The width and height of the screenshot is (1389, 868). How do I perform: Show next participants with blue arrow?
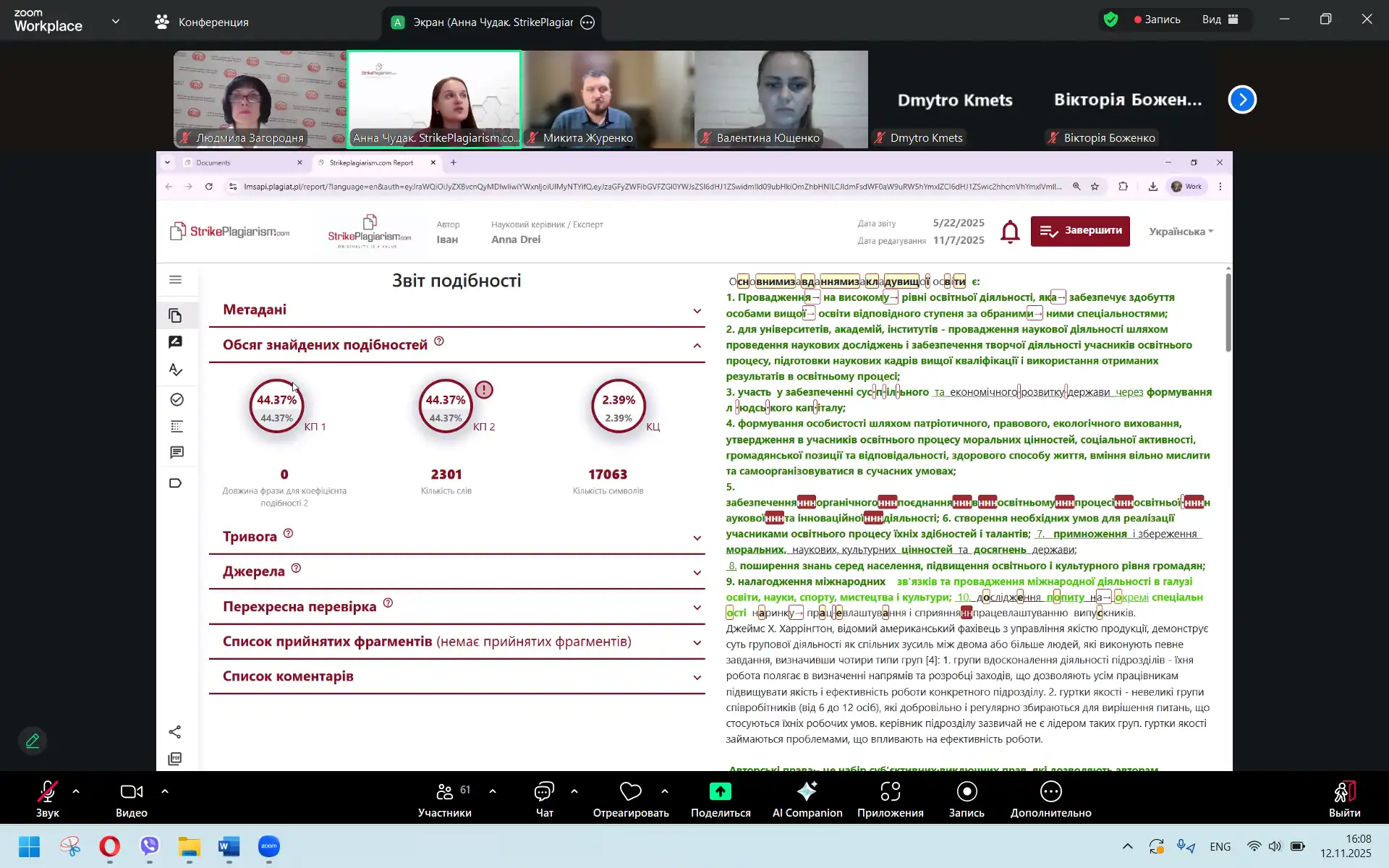(x=1242, y=100)
